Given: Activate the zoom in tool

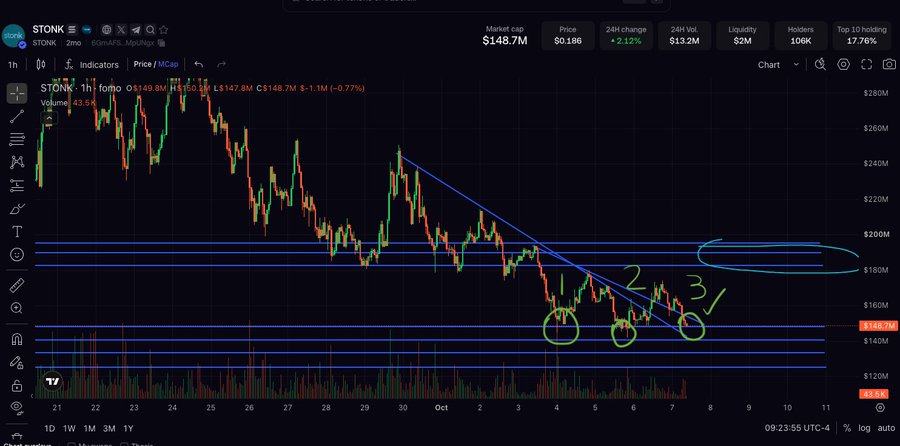Looking at the screenshot, I should coord(17,308).
